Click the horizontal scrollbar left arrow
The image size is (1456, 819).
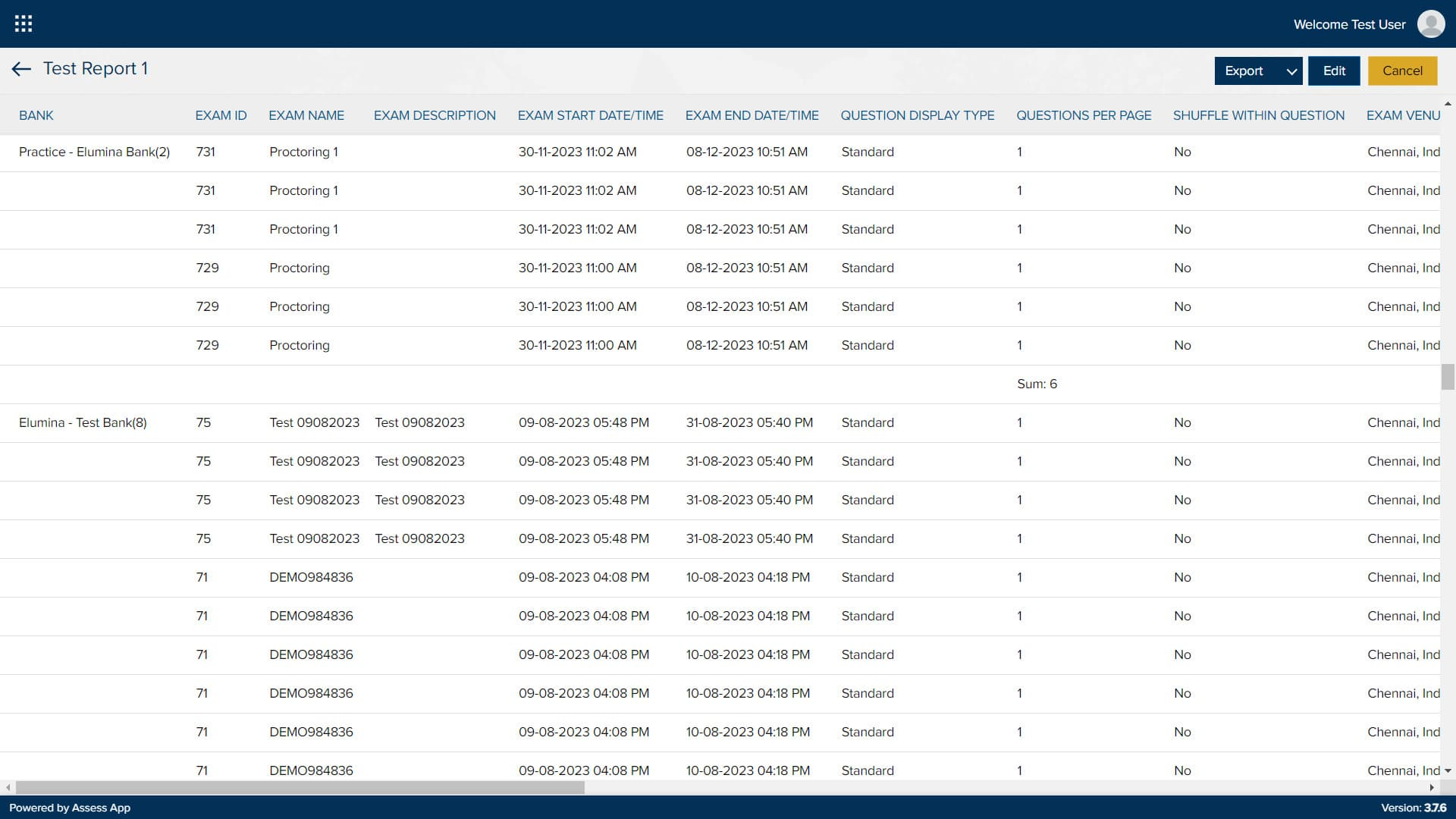pos(8,788)
